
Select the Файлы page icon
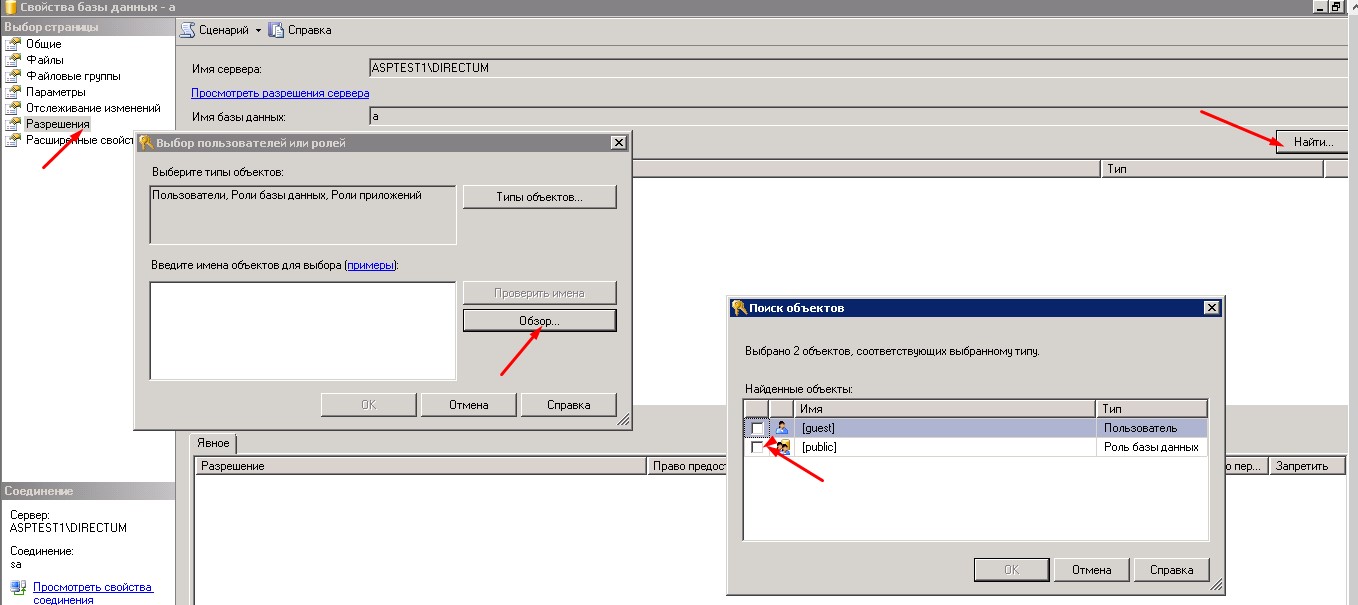13,60
